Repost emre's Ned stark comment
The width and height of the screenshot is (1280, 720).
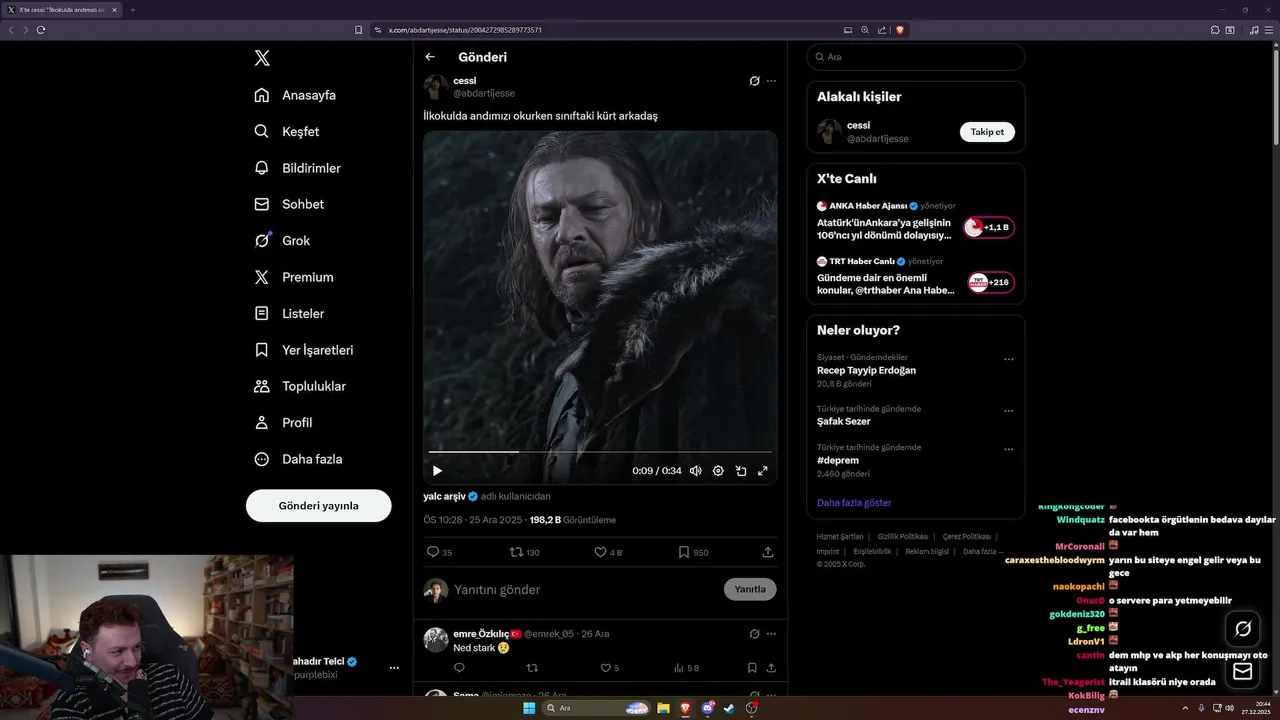(x=532, y=668)
